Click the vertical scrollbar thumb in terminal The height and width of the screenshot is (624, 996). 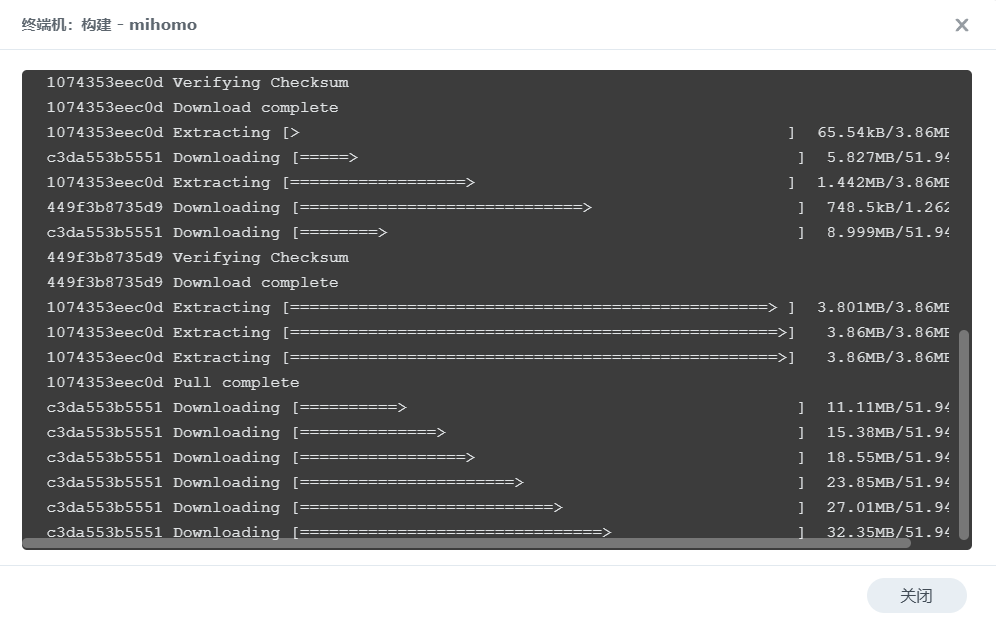(x=964, y=434)
